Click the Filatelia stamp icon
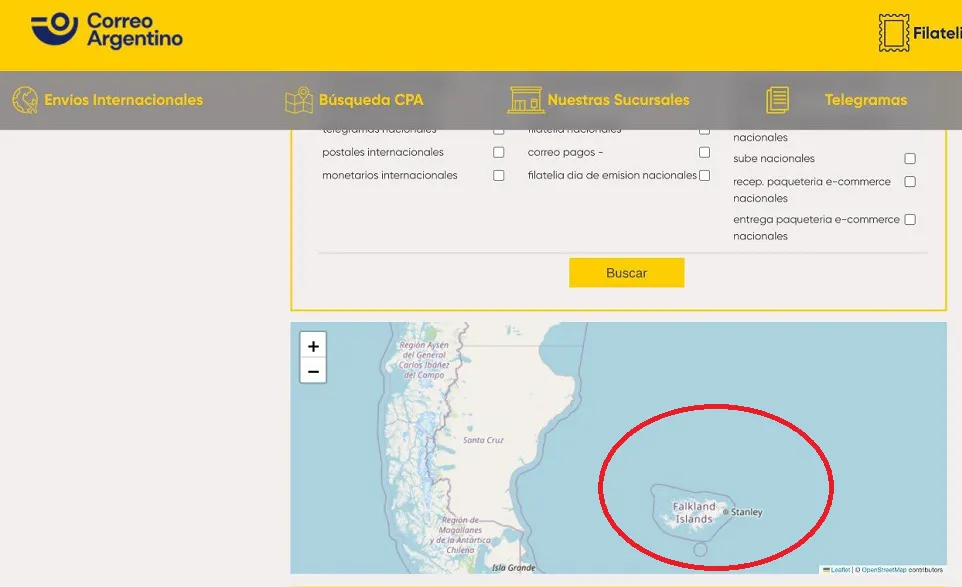Image resolution: width=962 pixels, height=587 pixels. pyautogui.click(x=894, y=33)
